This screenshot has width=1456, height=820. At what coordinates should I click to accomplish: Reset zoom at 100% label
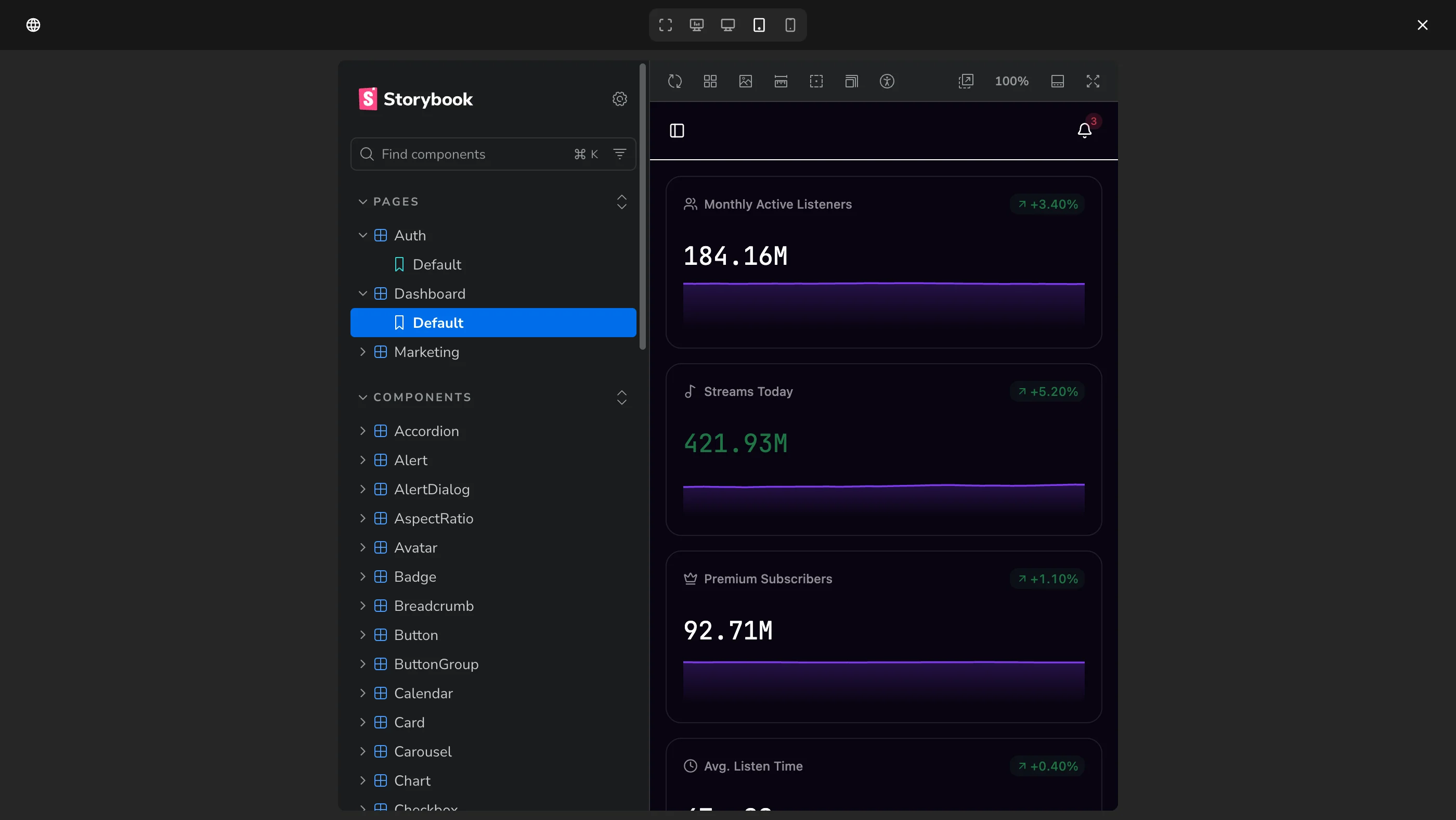tap(1012, 82)
